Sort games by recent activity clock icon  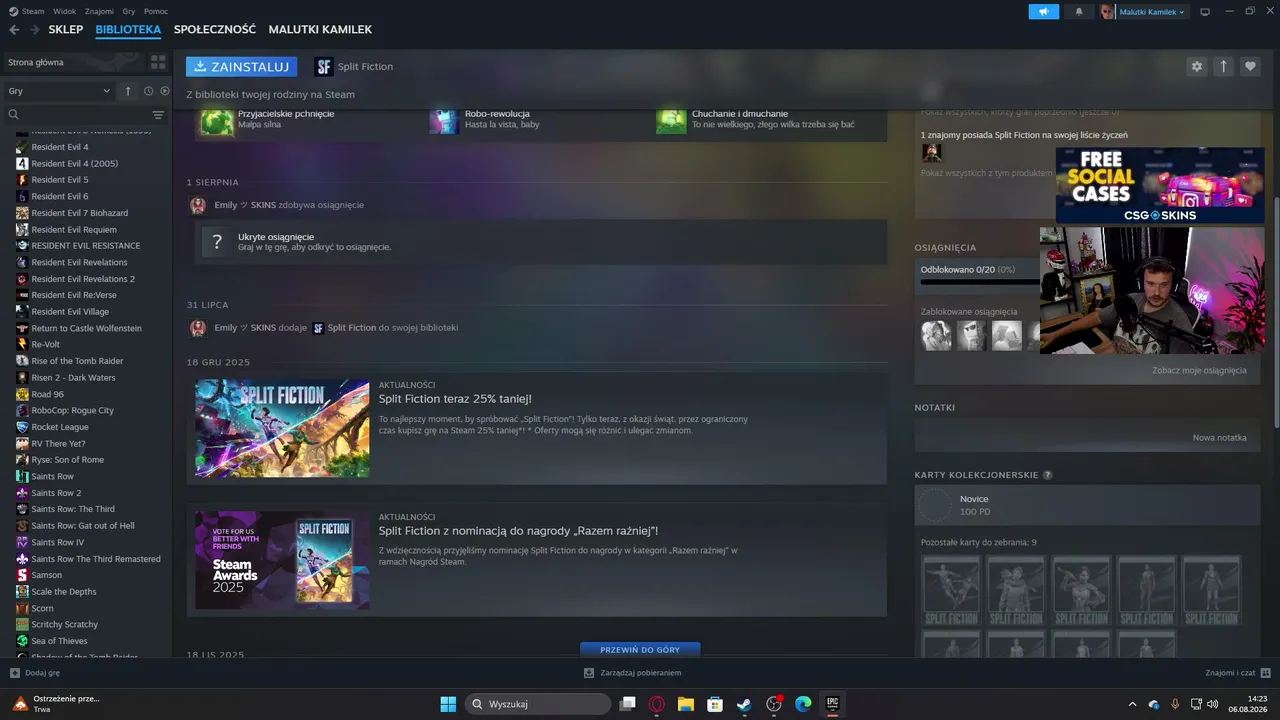pos(148,91)
